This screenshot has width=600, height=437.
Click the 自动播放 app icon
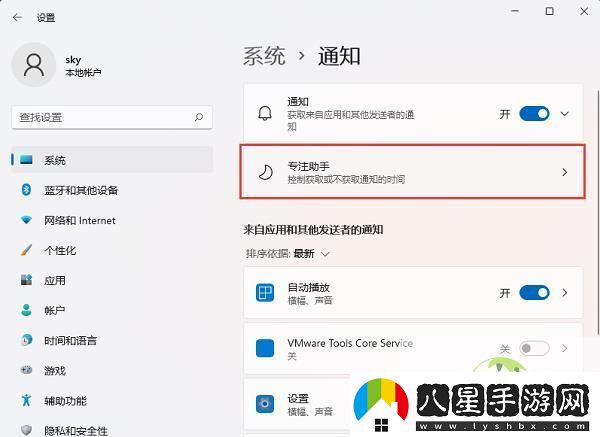click(x=265, y=293)
